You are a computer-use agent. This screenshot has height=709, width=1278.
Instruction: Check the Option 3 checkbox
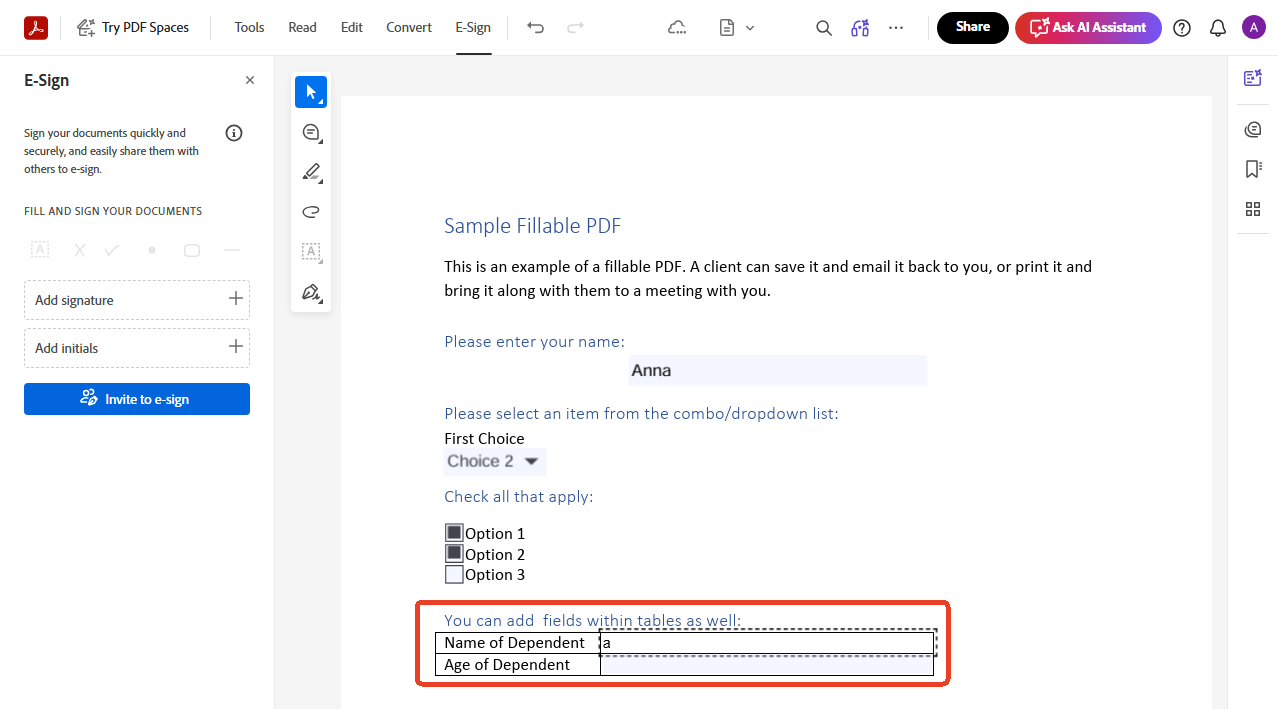454,574
